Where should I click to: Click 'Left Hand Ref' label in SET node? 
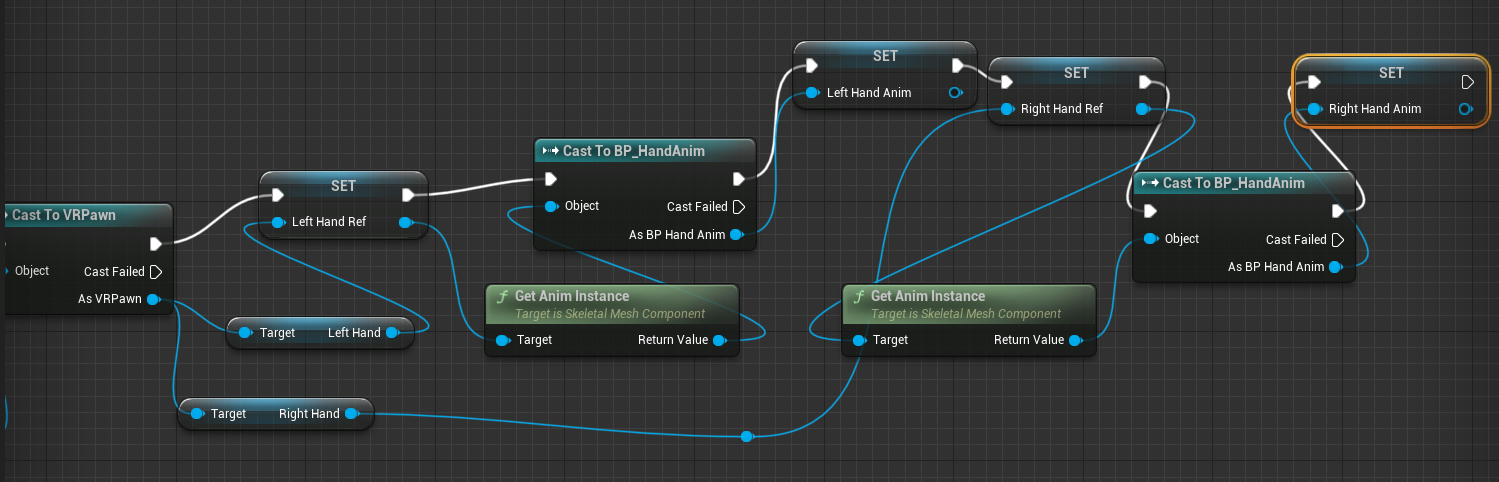(x=329, y=222)
